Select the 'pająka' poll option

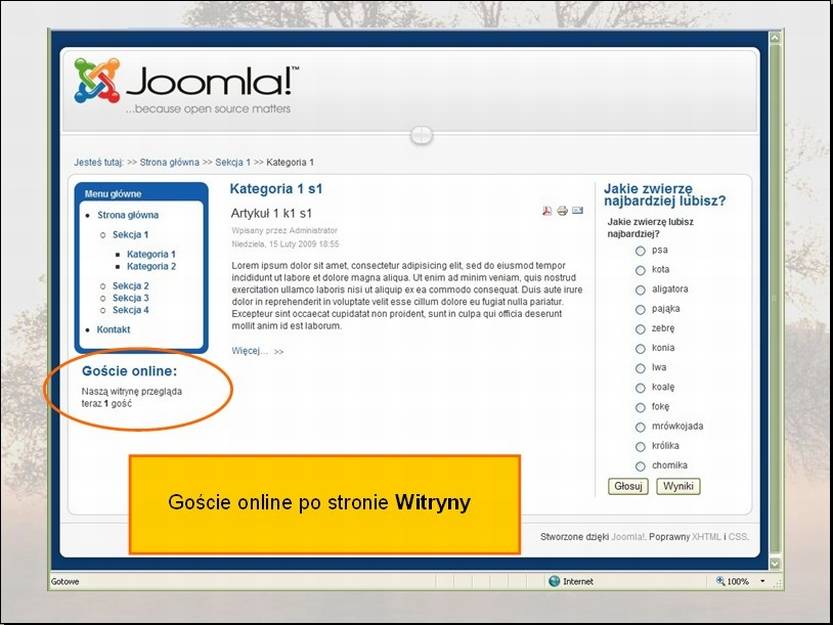point(641,310)
